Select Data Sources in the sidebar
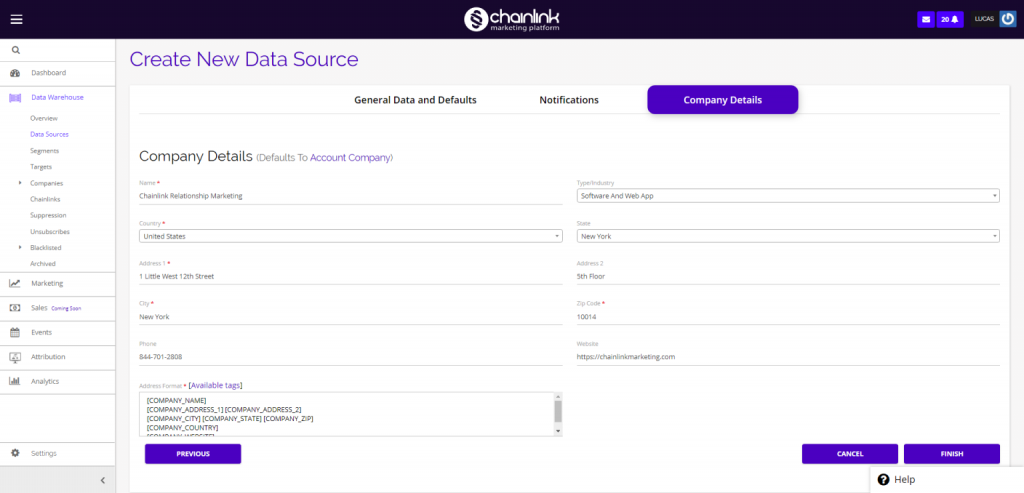 point(49,135)
